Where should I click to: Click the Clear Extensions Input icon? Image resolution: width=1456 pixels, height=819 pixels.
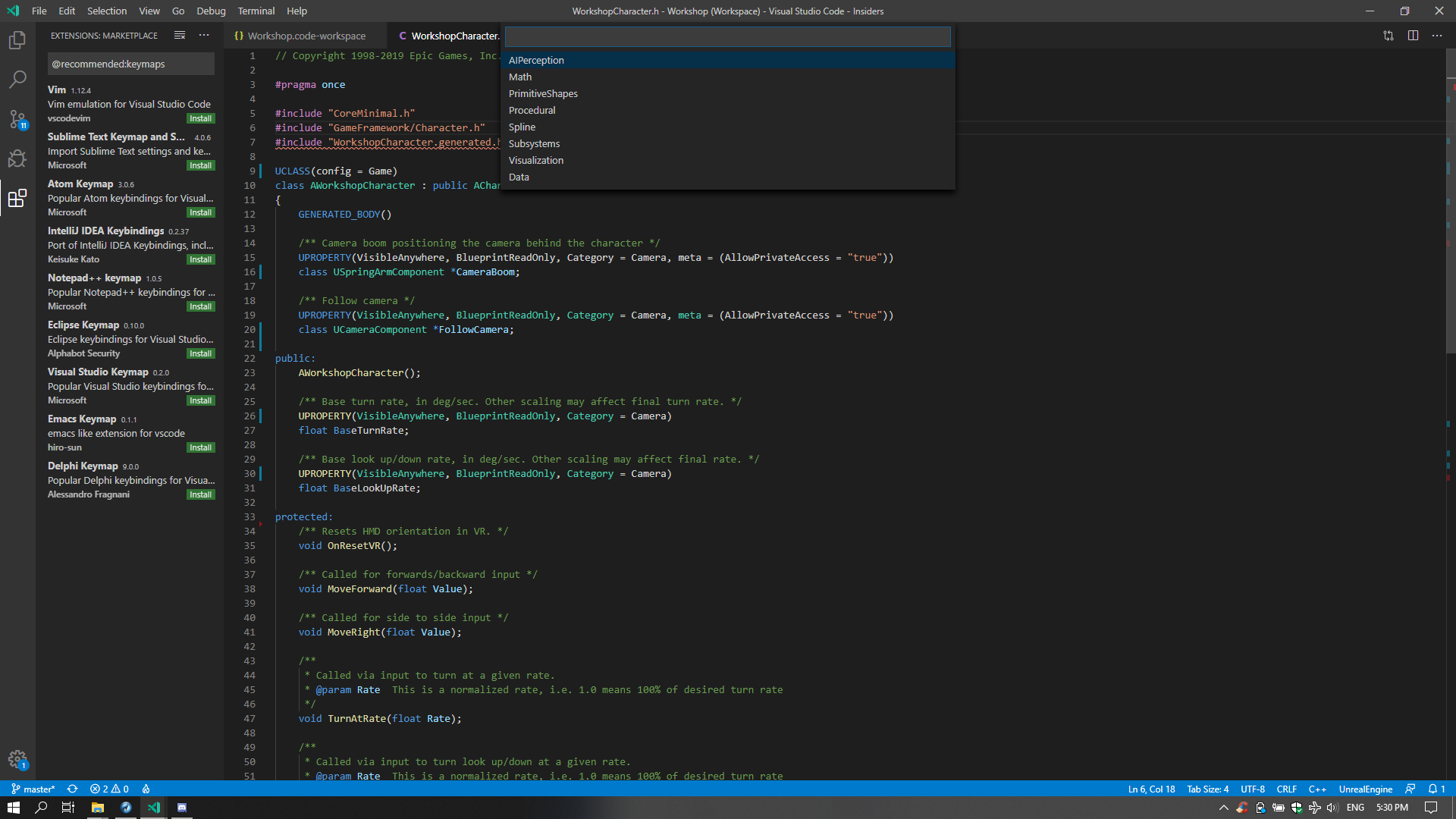click(x=180, y=36)
